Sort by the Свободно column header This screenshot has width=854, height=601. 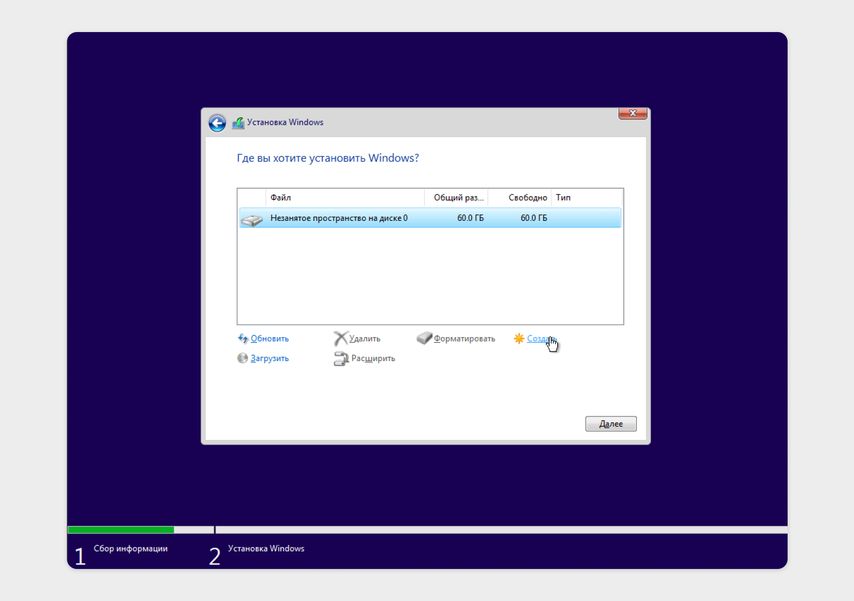point(520,197)
